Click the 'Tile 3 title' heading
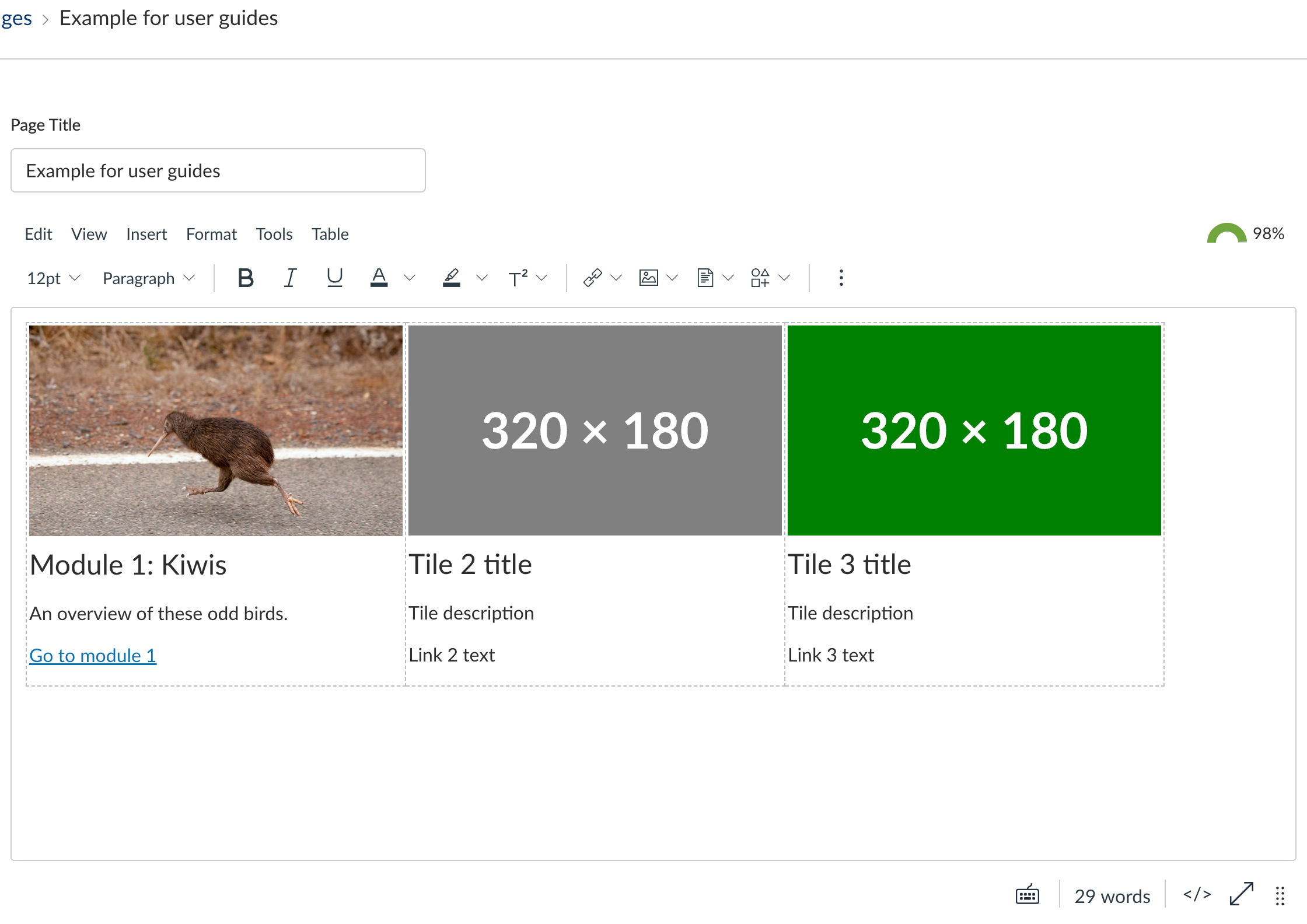 [850, 565]
